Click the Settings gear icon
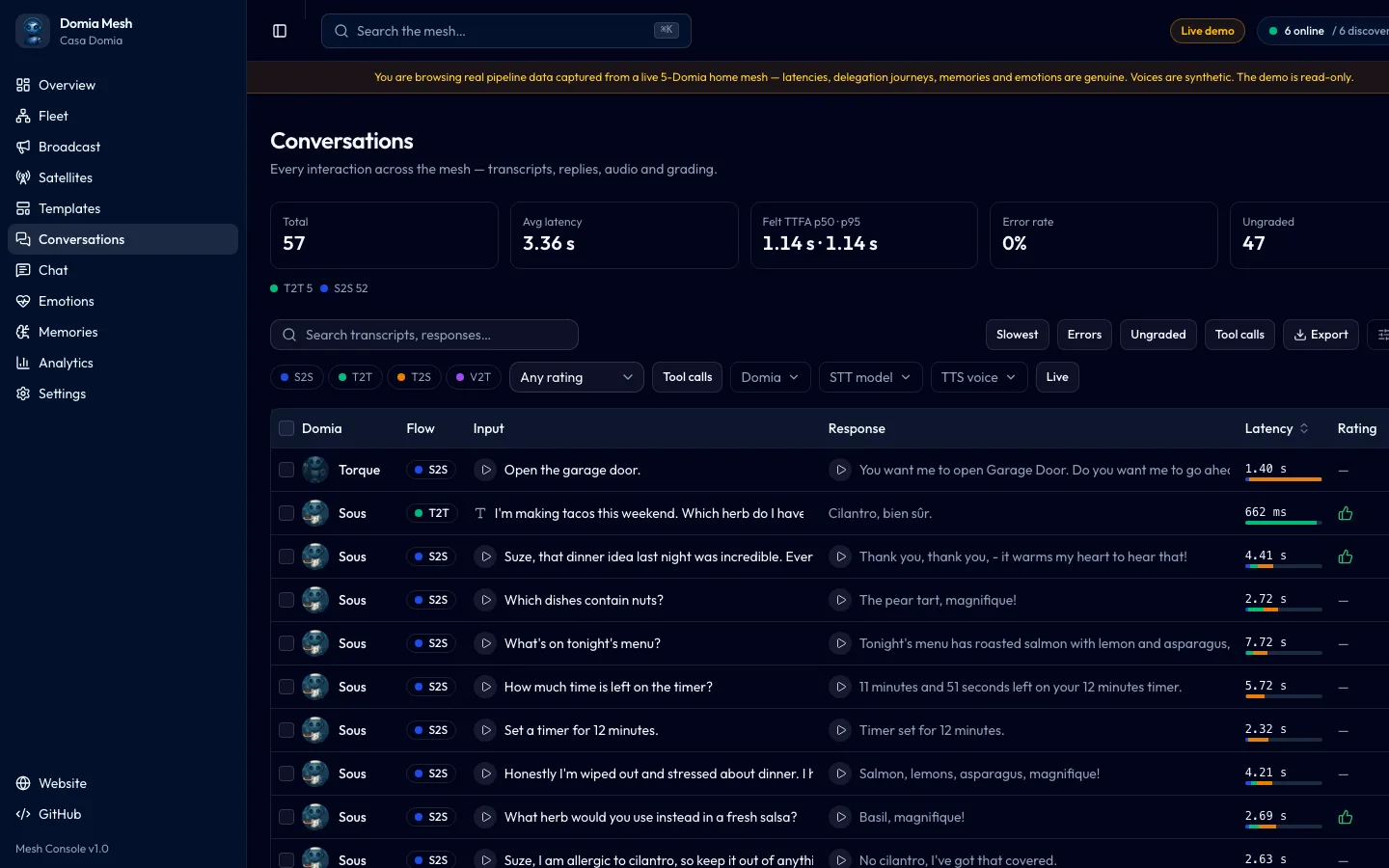 pos(23,393)
